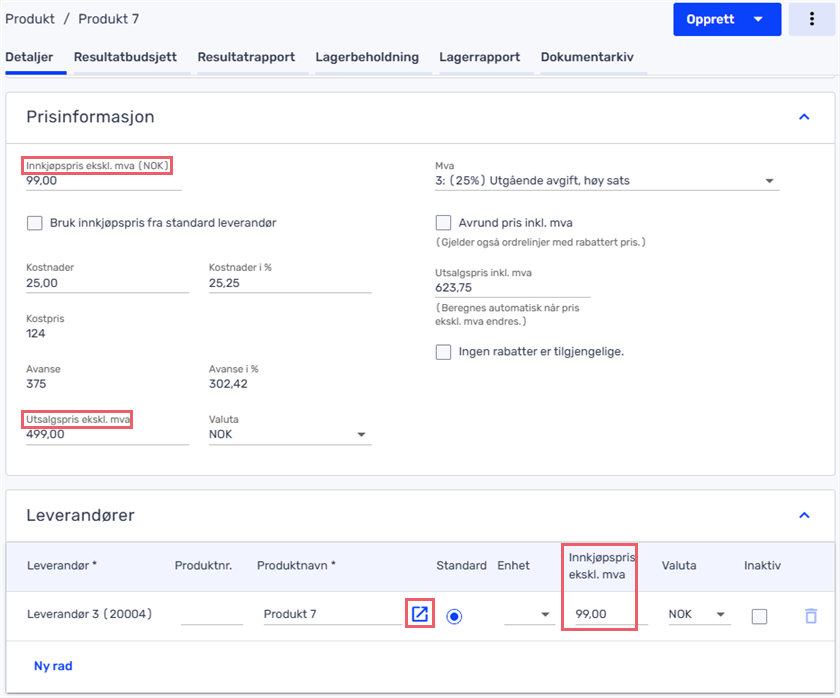840x698 pixels.
Task: Switch to the Lagerbeholdning tab
Action: (x=367, y=57)
